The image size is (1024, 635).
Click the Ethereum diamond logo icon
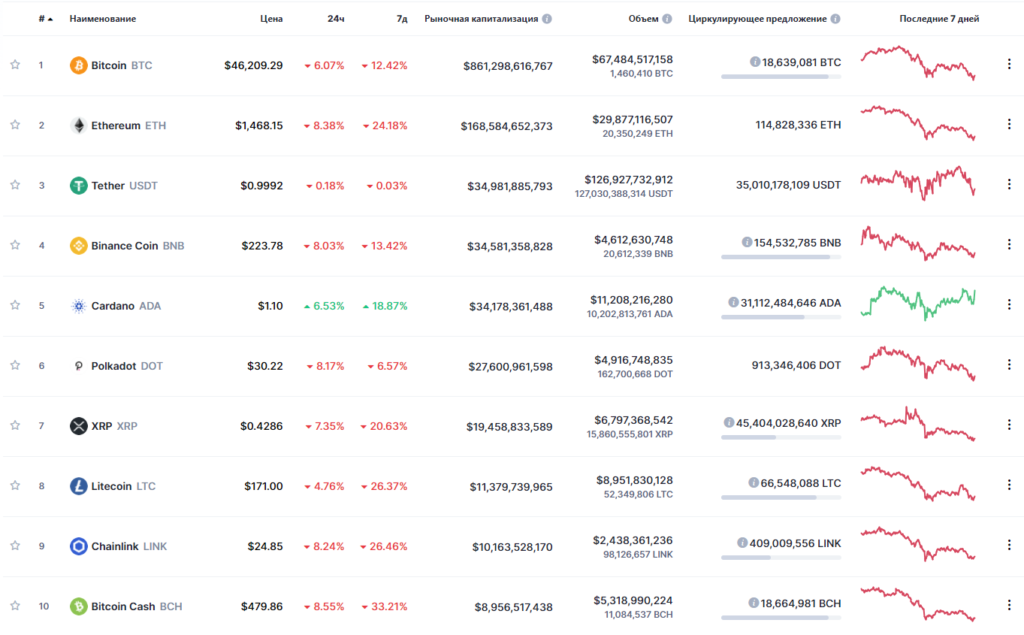(78, 125)
